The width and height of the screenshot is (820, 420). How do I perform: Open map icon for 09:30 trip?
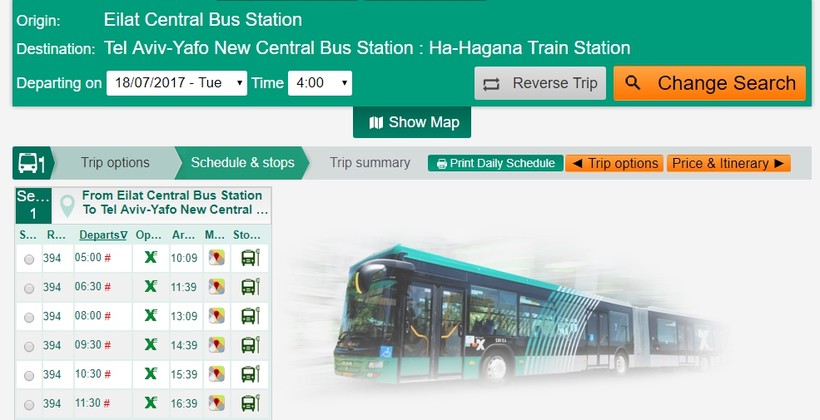(217, 345)
